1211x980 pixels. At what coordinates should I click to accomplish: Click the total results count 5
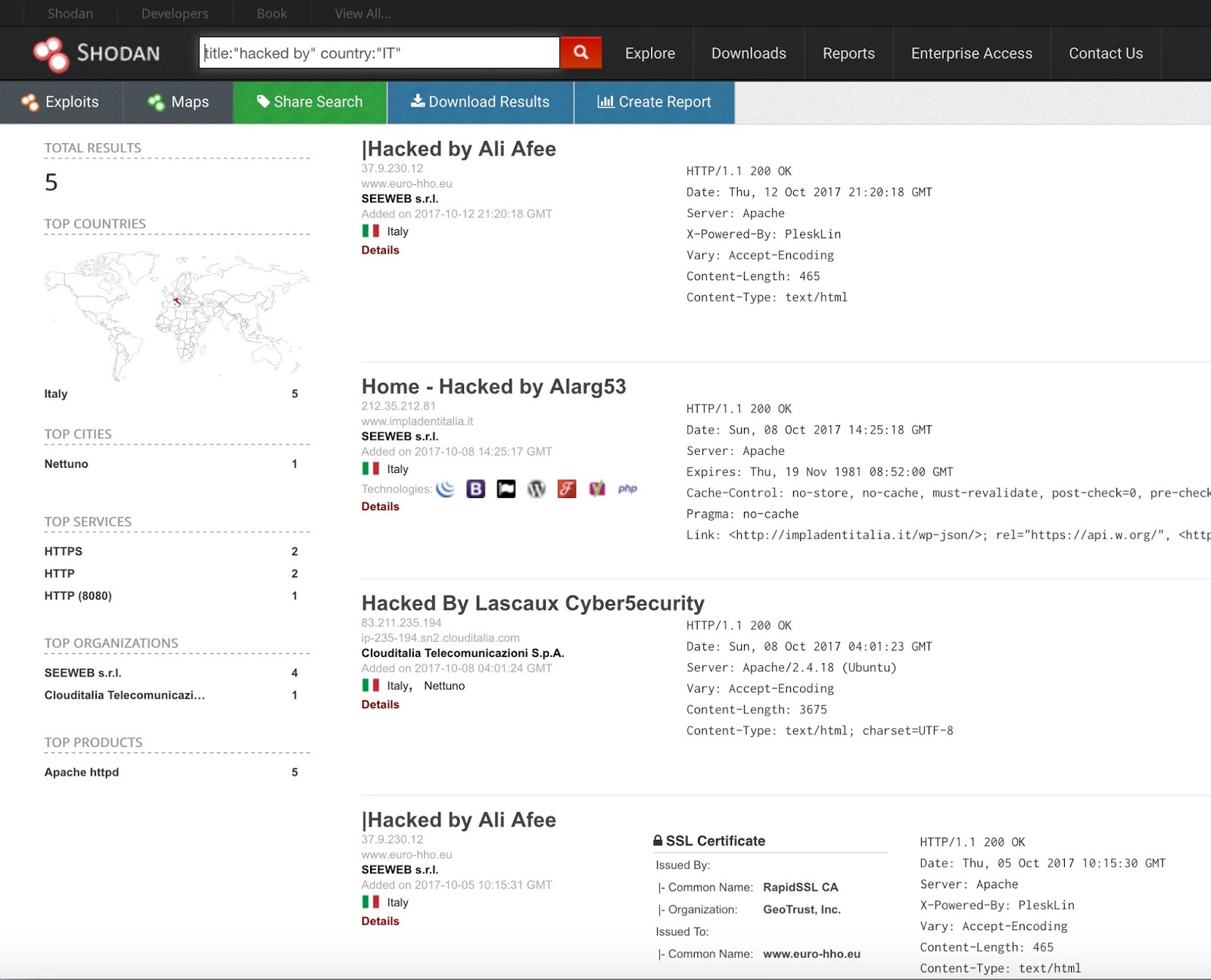(x=51, y=182)
